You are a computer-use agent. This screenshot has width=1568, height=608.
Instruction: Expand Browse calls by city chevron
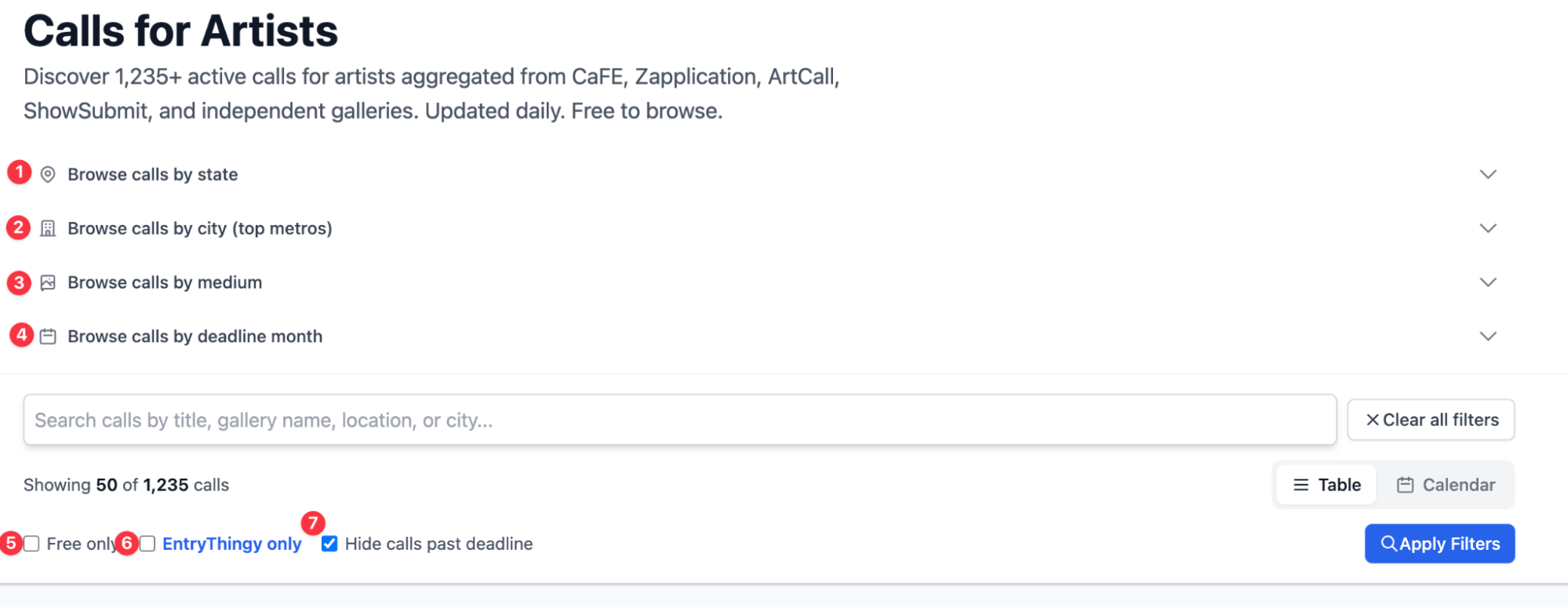pos(1488,228)
